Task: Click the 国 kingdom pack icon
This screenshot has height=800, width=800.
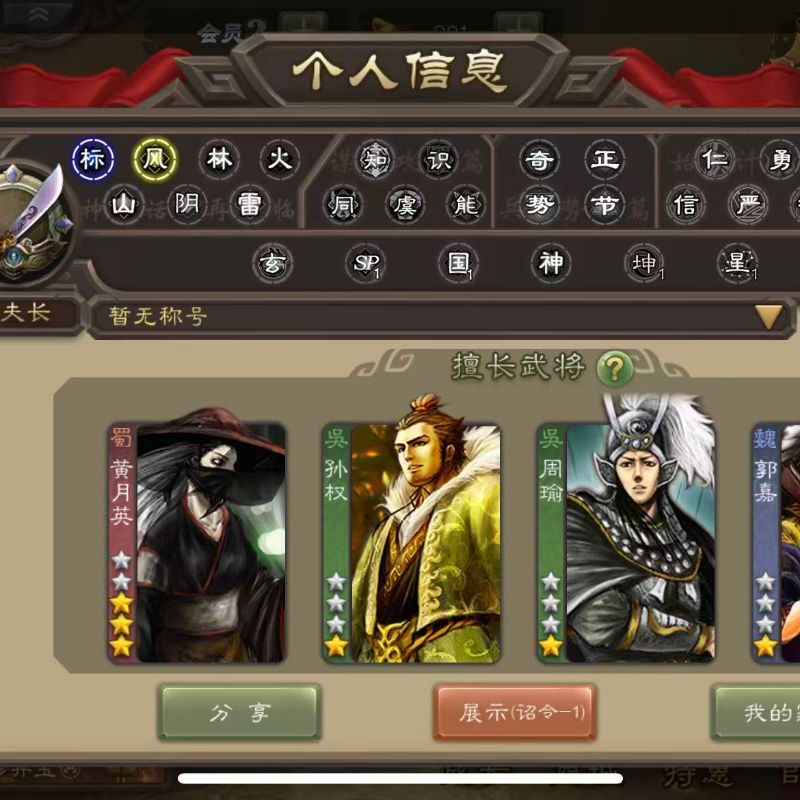Action: click(x=458, y=263)
